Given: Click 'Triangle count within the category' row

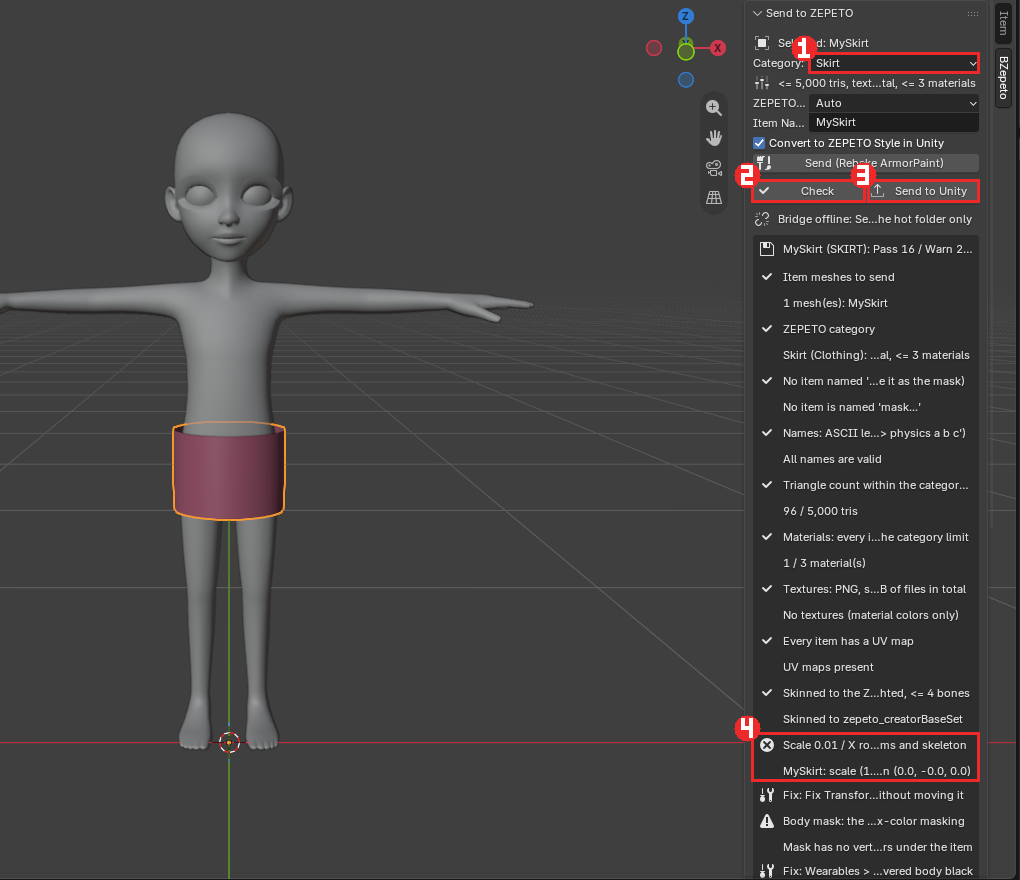Looking at the screenshot, I should [866, 485].
